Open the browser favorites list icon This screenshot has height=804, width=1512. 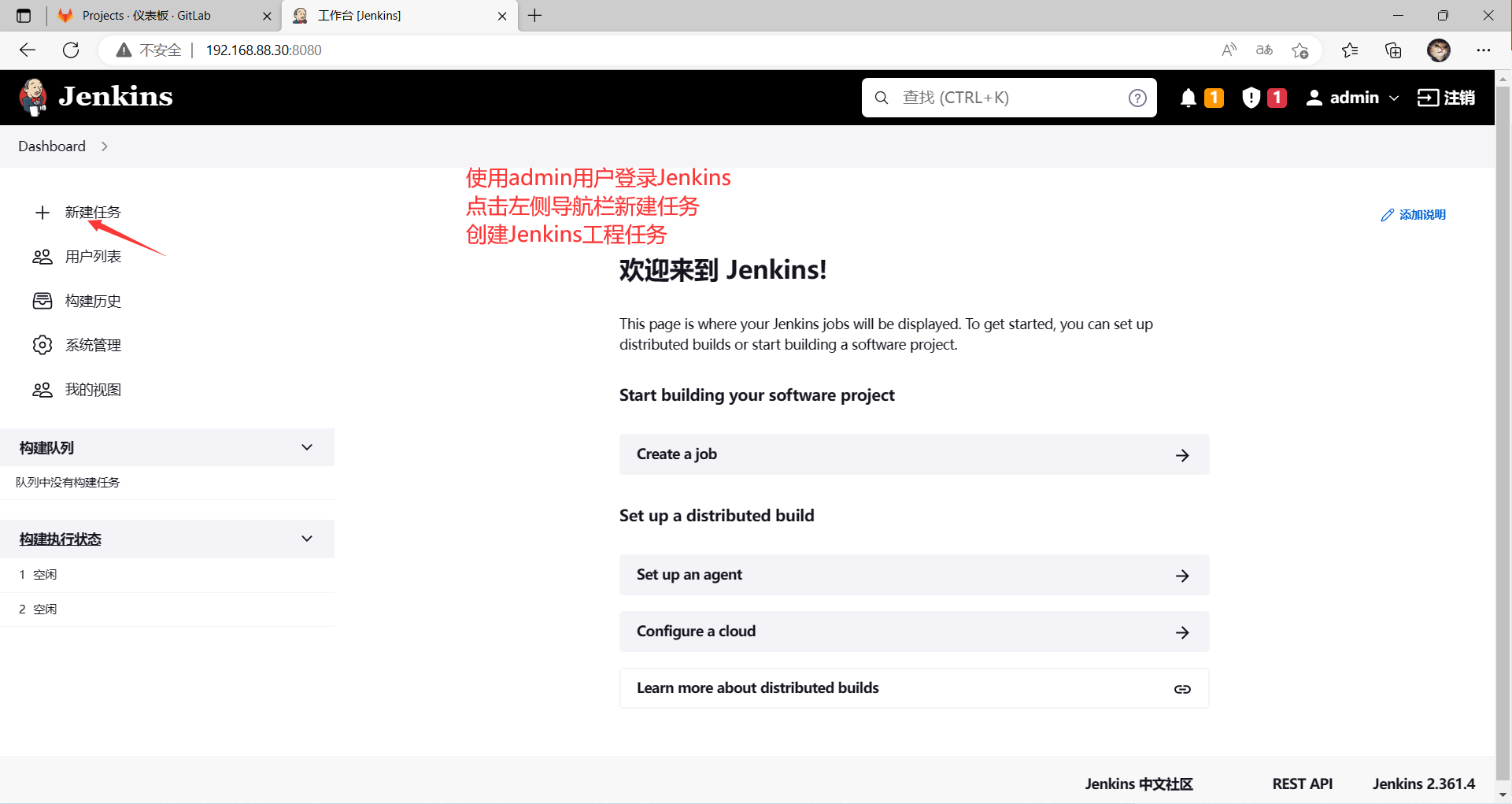tap(1350, 50)
